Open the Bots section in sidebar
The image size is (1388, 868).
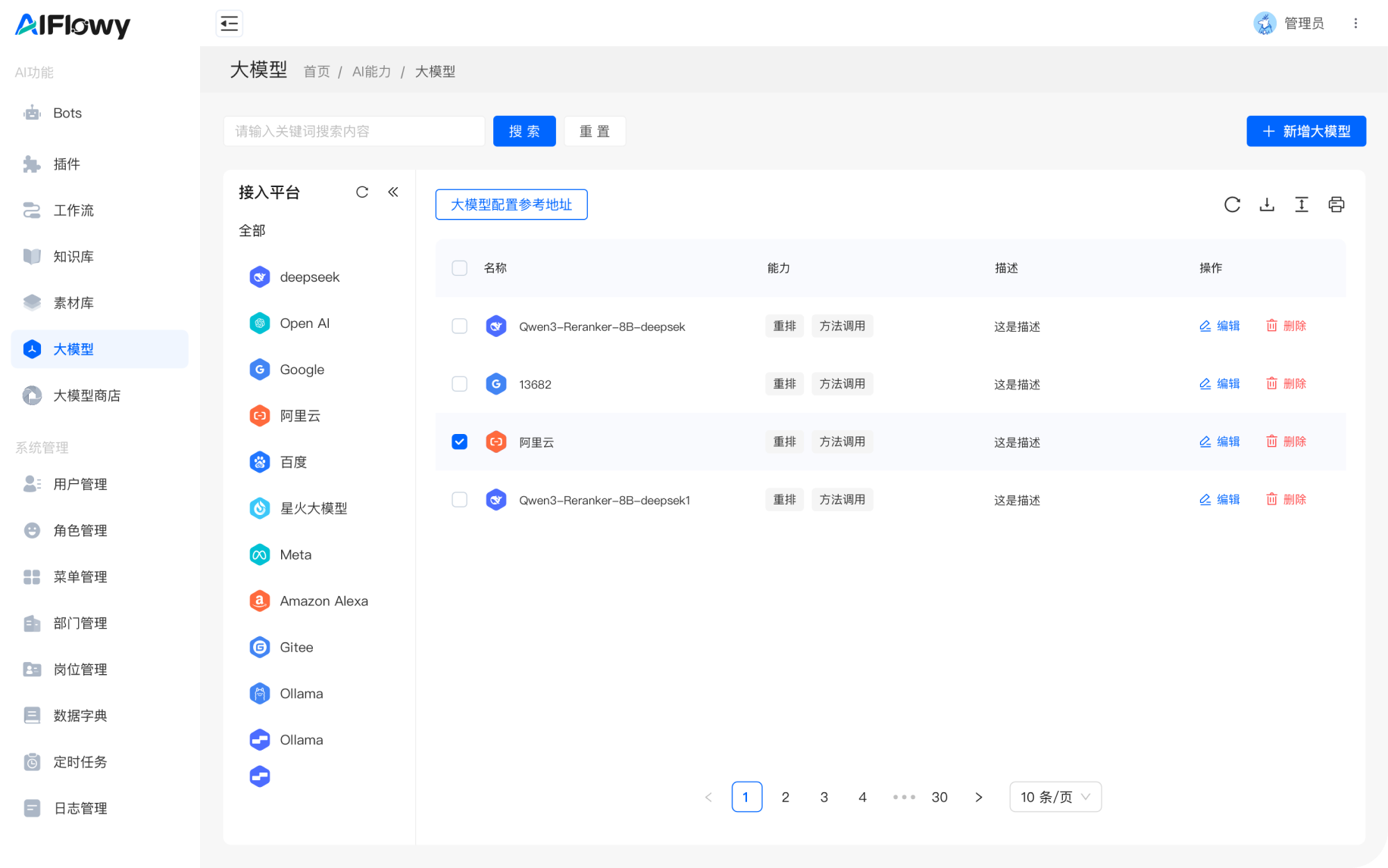coord(66,113)
